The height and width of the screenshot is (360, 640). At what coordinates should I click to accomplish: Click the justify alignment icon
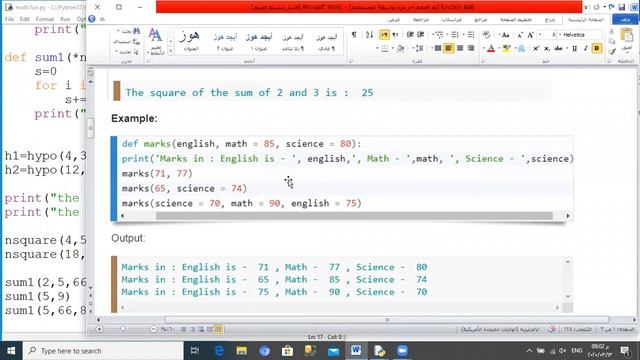[x=438, y=48]
